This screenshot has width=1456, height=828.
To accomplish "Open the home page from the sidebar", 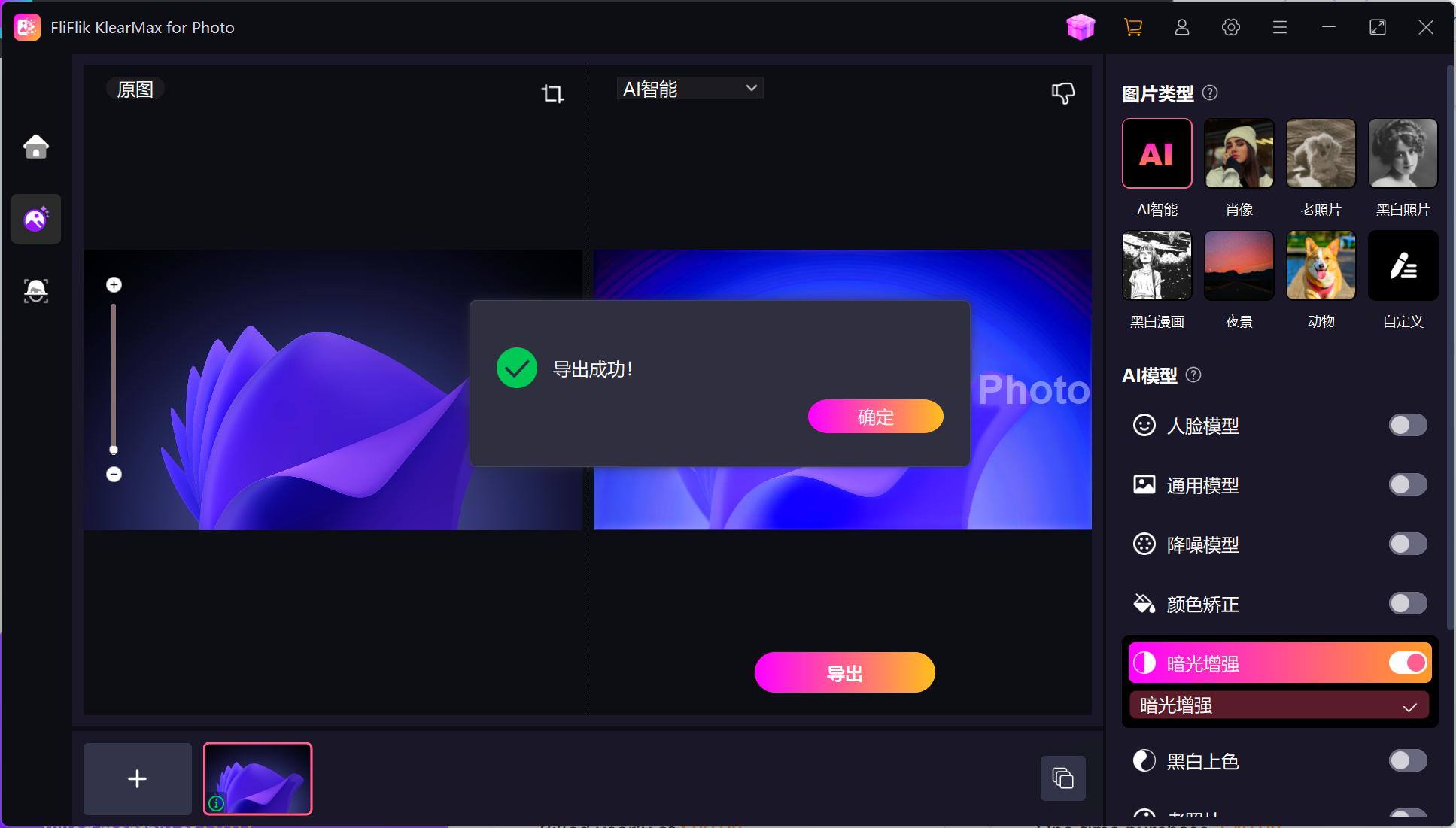I will [35, 147].
